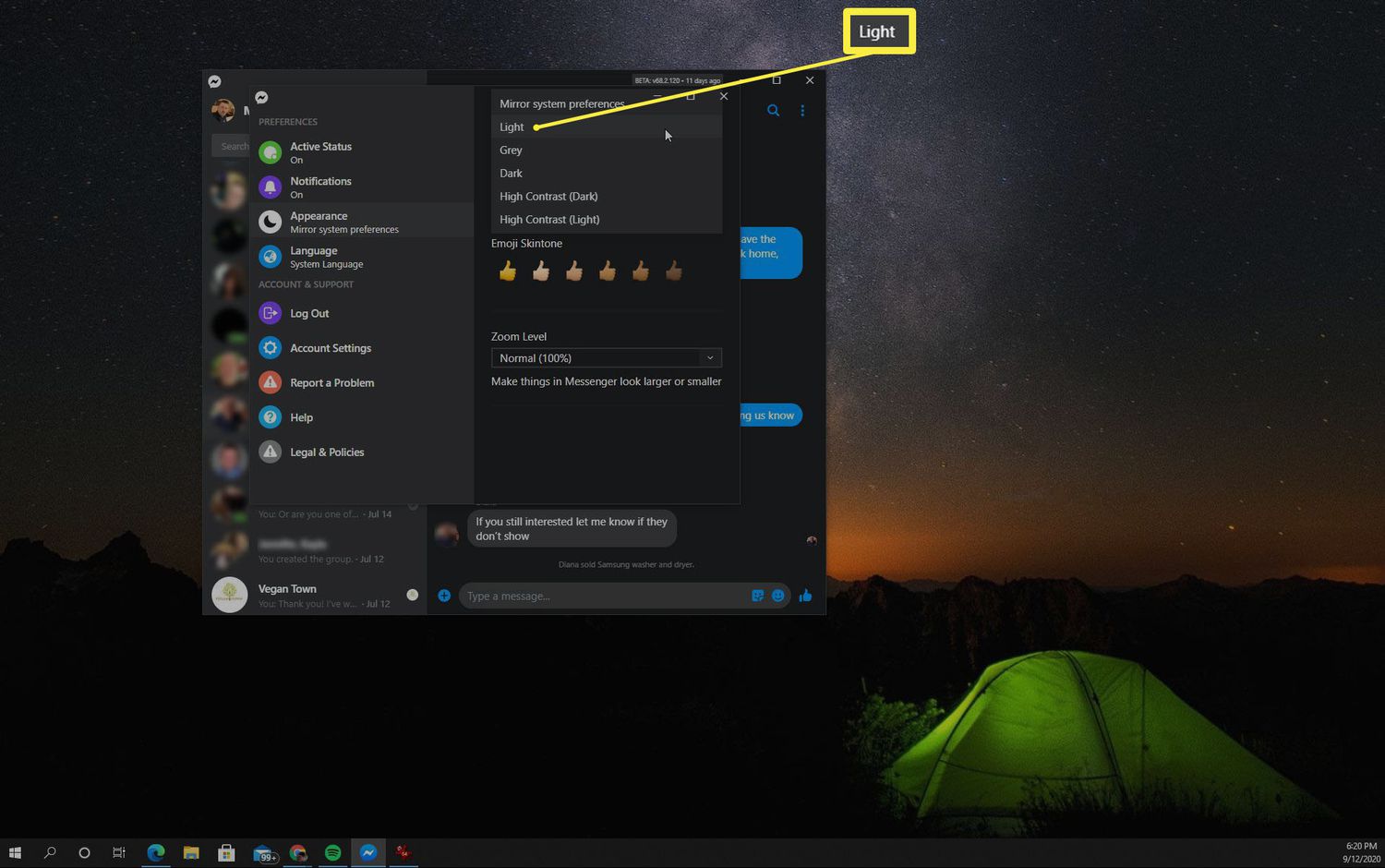Click purple Notifications bell icon

click(x=270, y=187)
